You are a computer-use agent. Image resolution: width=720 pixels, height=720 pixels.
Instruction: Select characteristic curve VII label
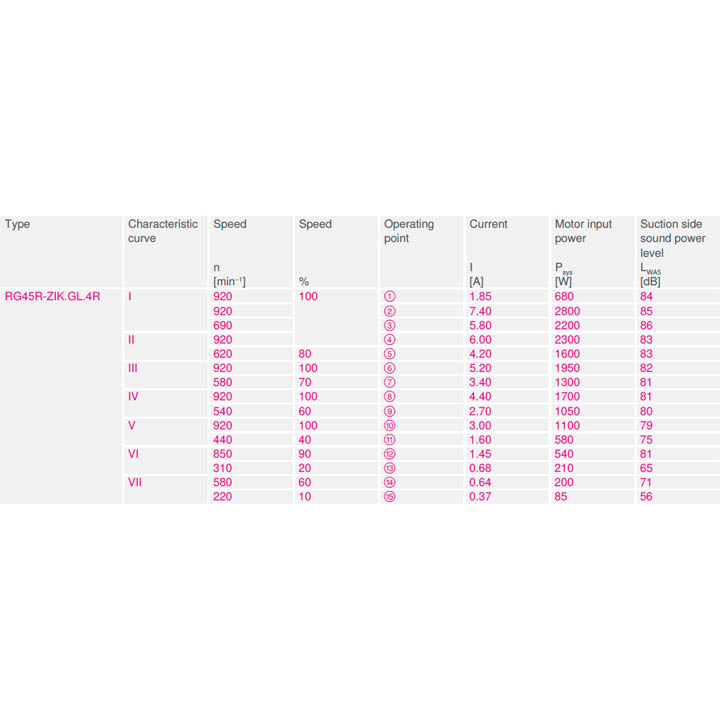pyautogui.click(x=135, y=482)
